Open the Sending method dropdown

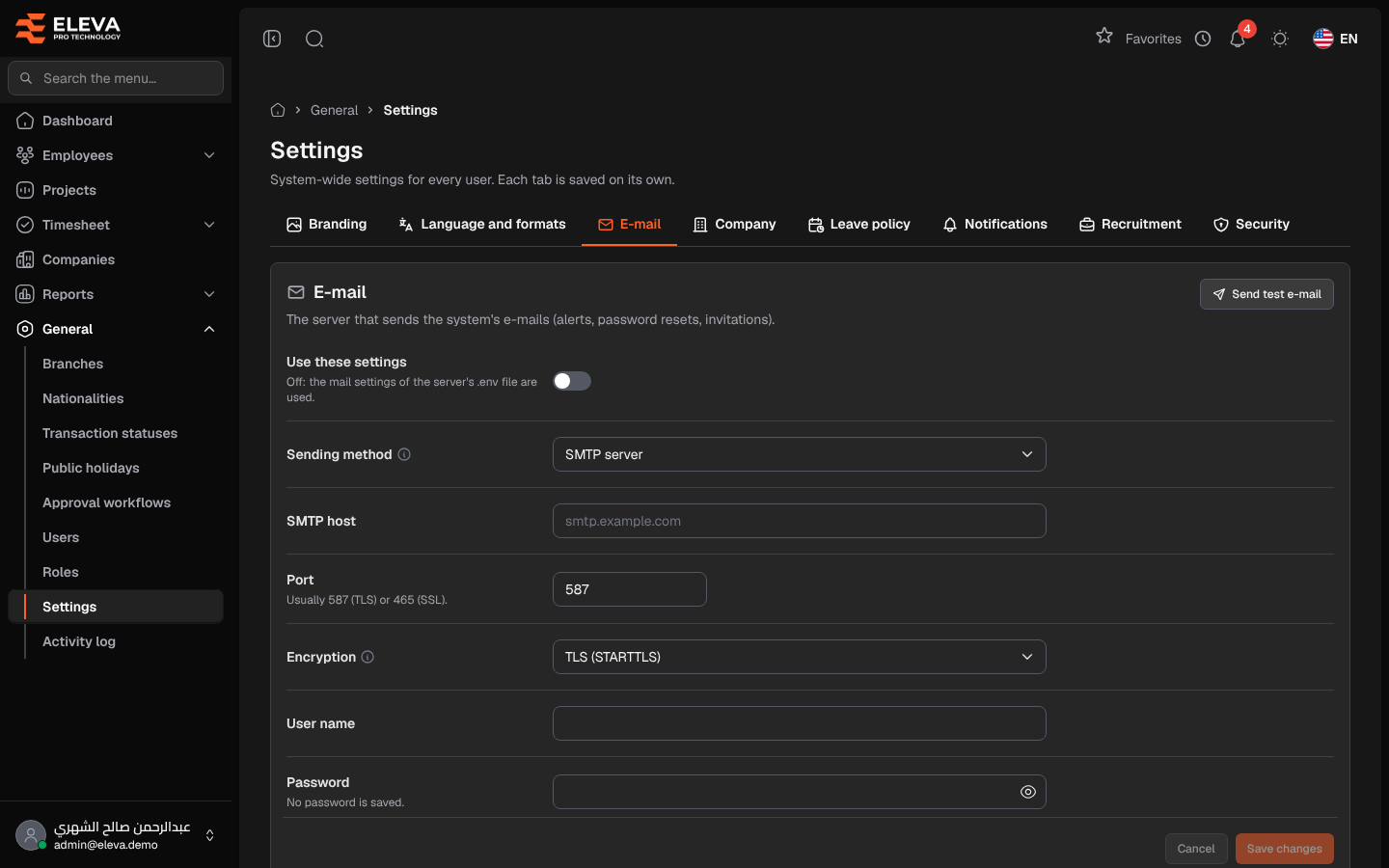pyautogui.click(x=800, y=454)
